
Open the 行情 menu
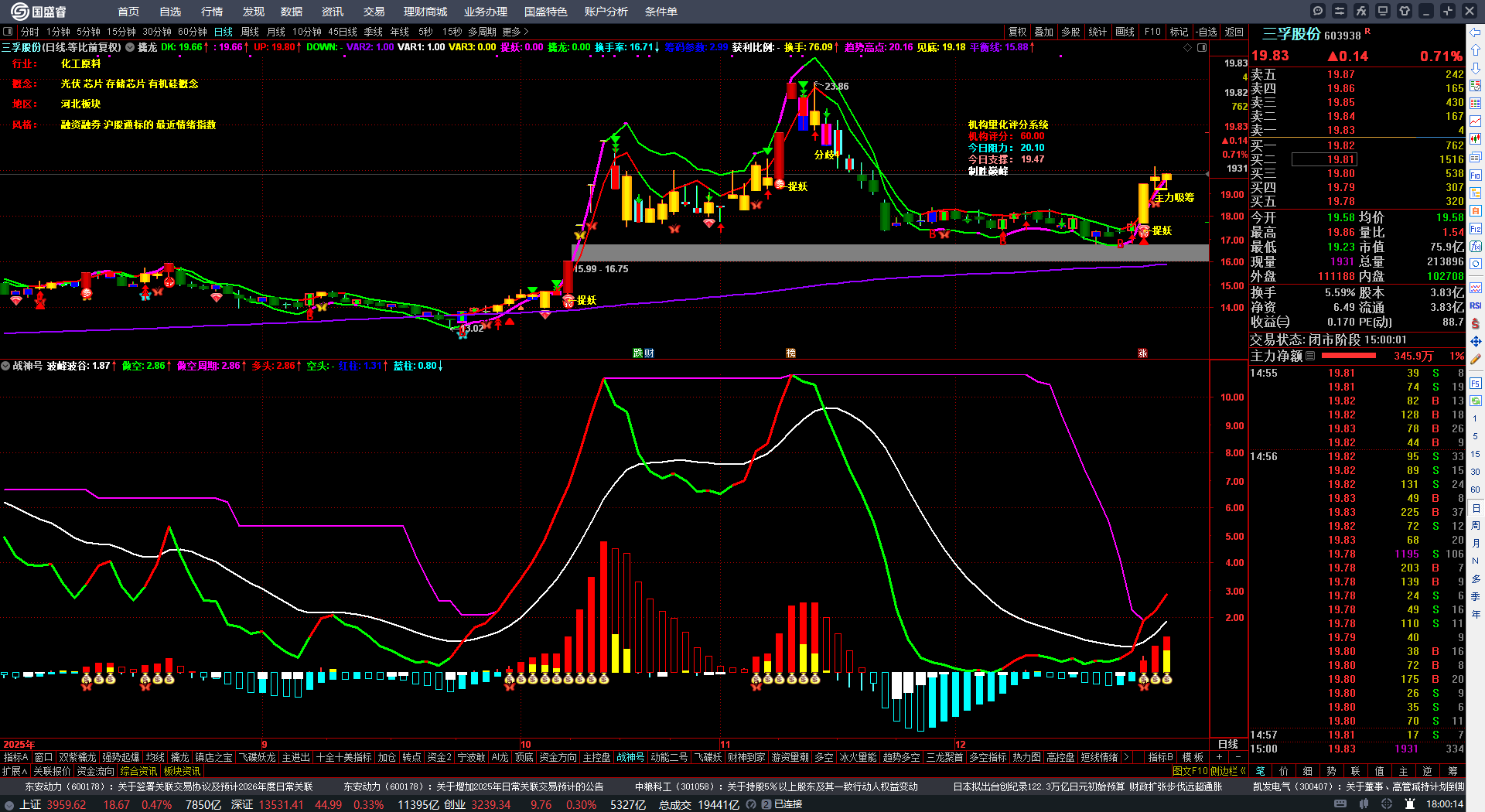pyautogui.click(x=212, y=12)
